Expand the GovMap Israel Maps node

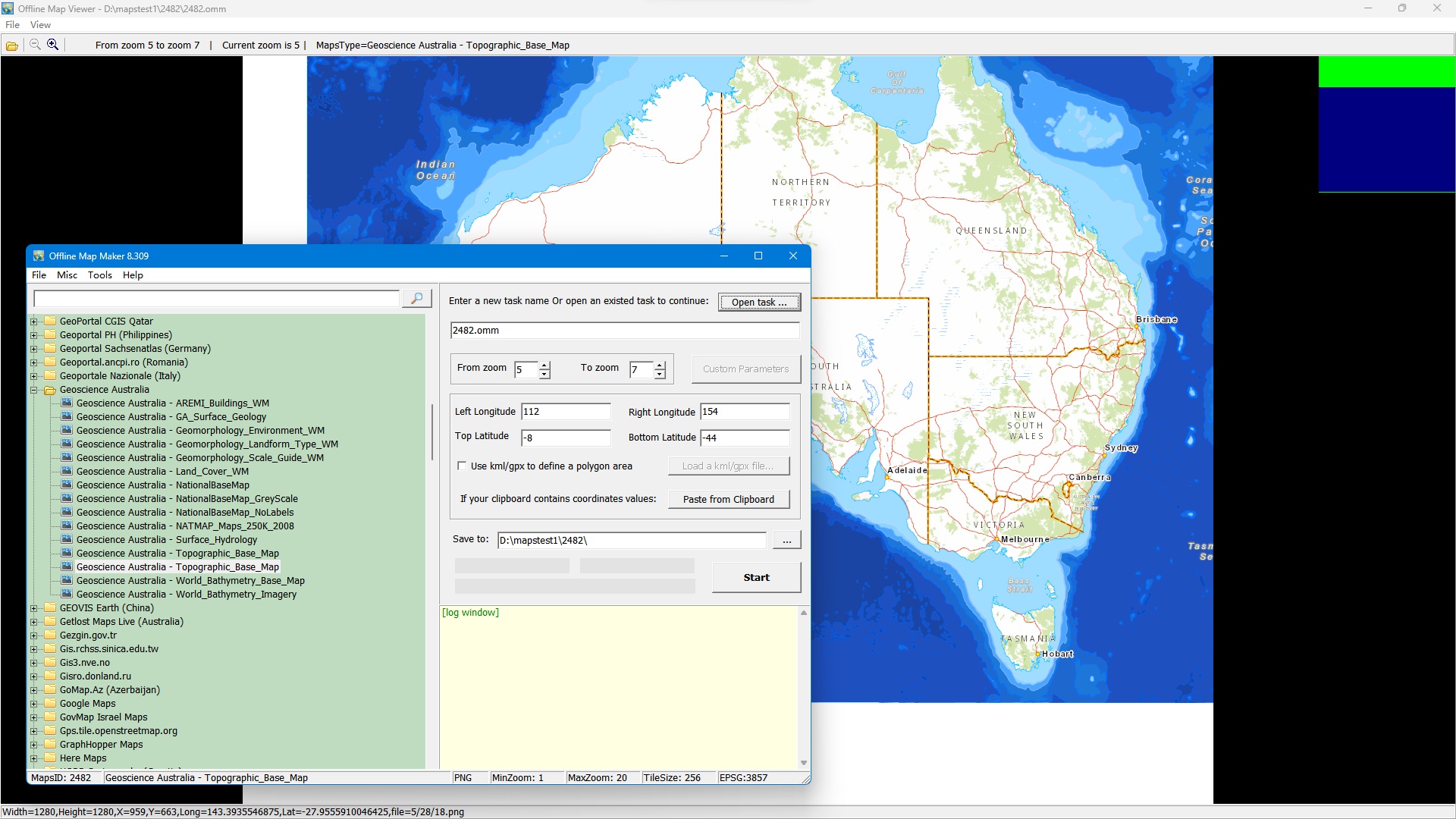click(33, 717)
